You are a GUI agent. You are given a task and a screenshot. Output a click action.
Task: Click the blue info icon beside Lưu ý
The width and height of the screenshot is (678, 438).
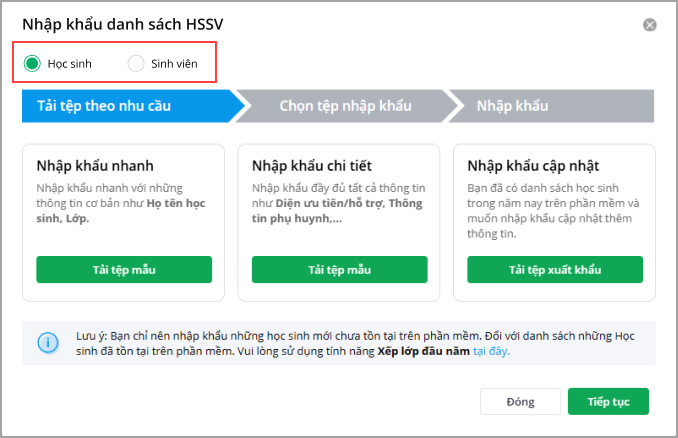(47, 343)
